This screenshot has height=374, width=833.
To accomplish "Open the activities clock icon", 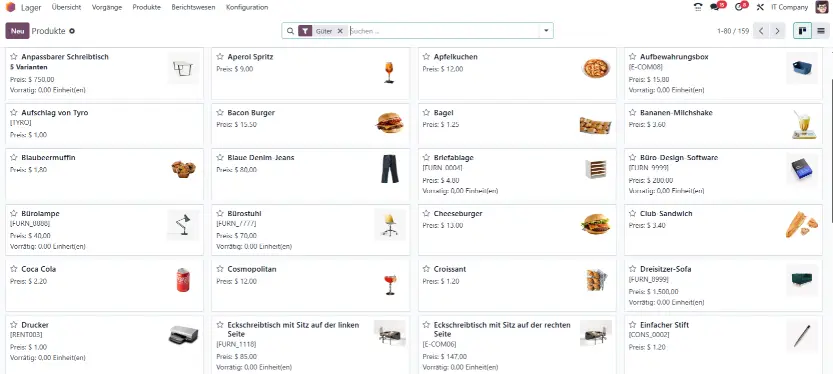I will (x=739, y=7).
